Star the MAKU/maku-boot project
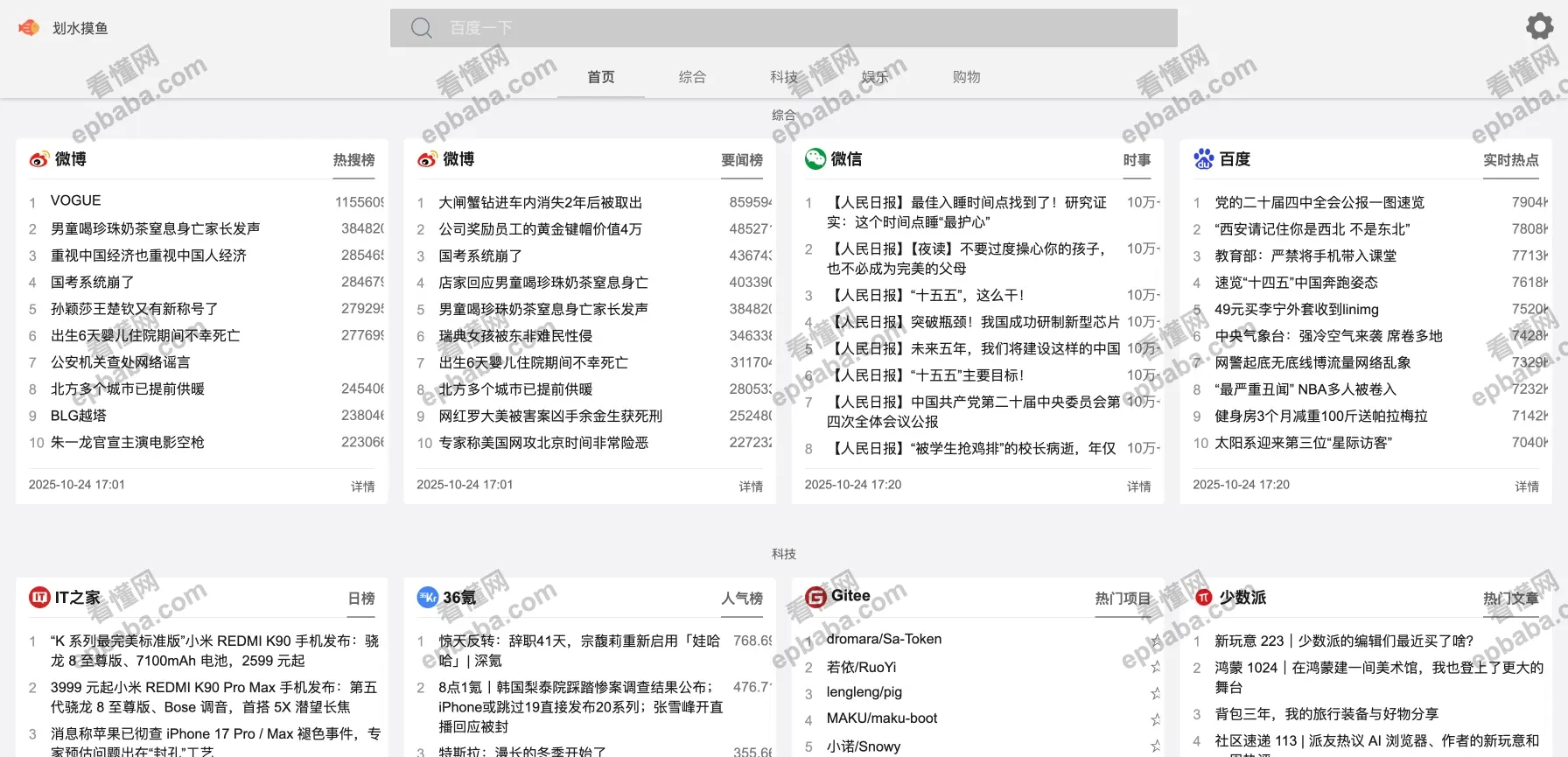The height and width of the screenshot is (757, 1568). click(x=1155, y=720)
